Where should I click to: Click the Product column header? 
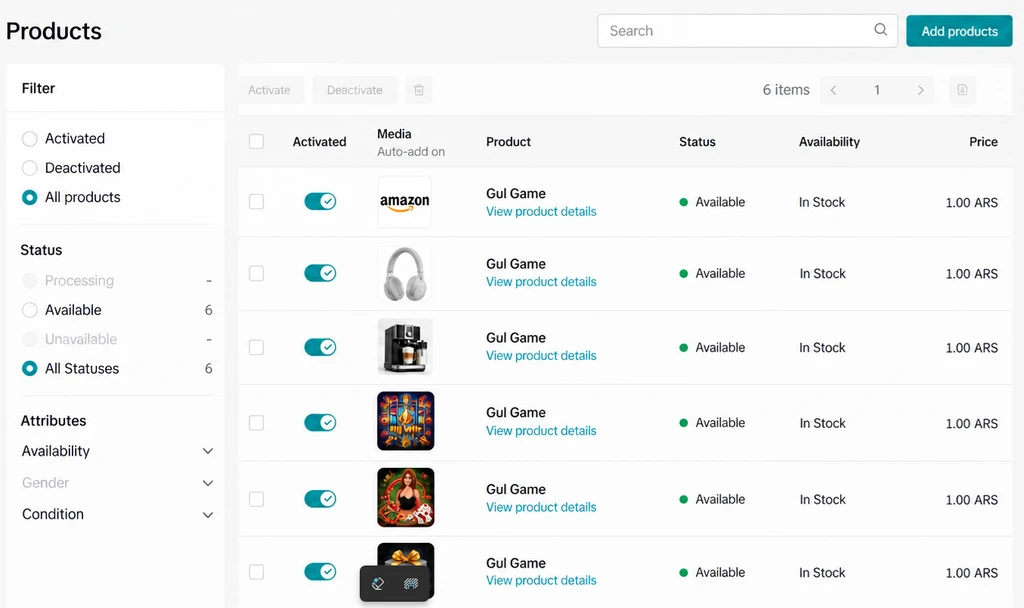pos(508,142)
